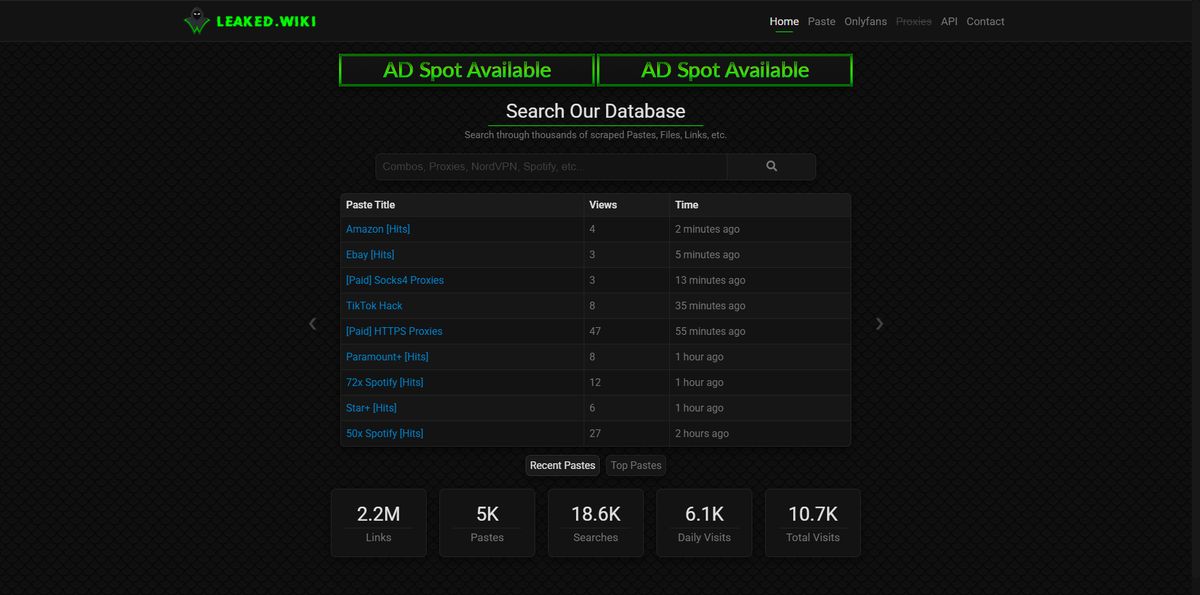The image size is (1200, 595).
Task: Select Home in the navigation bar
Action: pos(784,21)
